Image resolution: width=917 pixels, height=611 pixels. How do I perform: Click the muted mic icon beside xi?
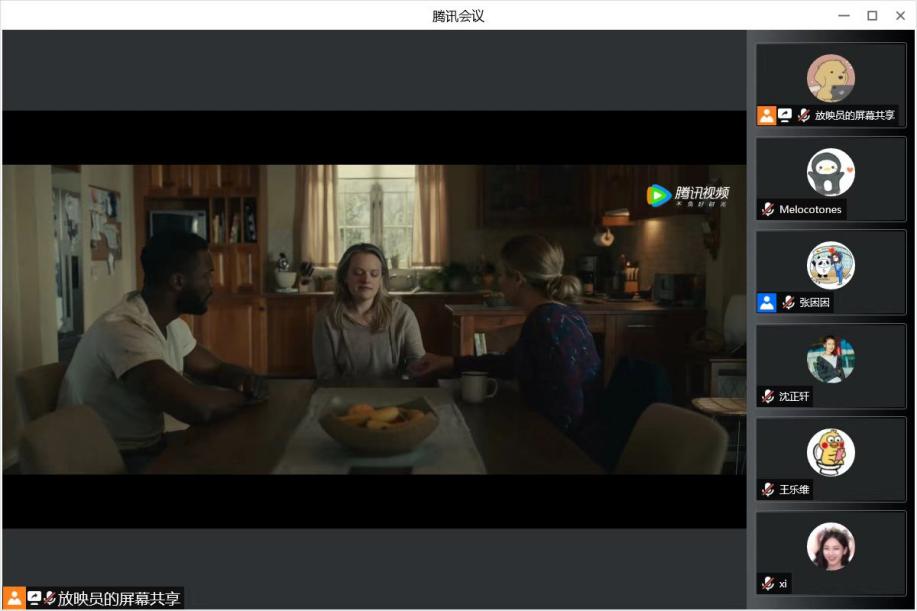coord(768,583)
